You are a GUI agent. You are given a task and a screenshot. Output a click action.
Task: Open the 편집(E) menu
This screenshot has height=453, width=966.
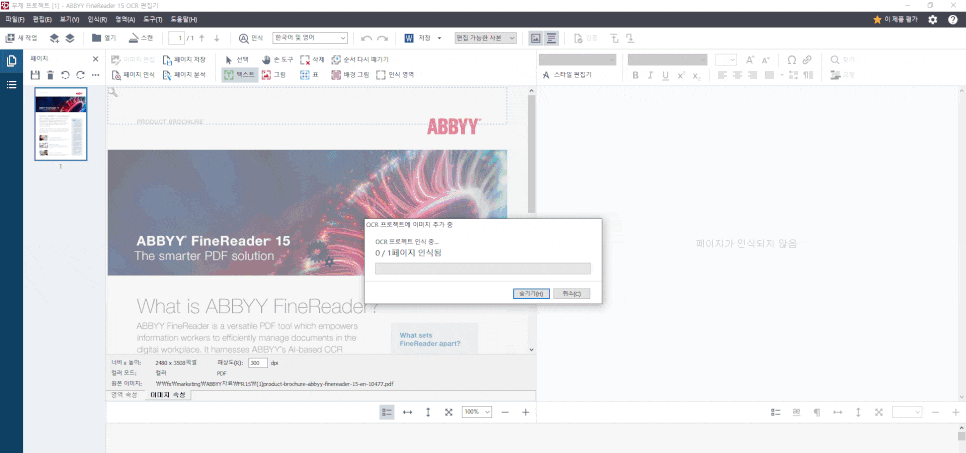[42, 20]
